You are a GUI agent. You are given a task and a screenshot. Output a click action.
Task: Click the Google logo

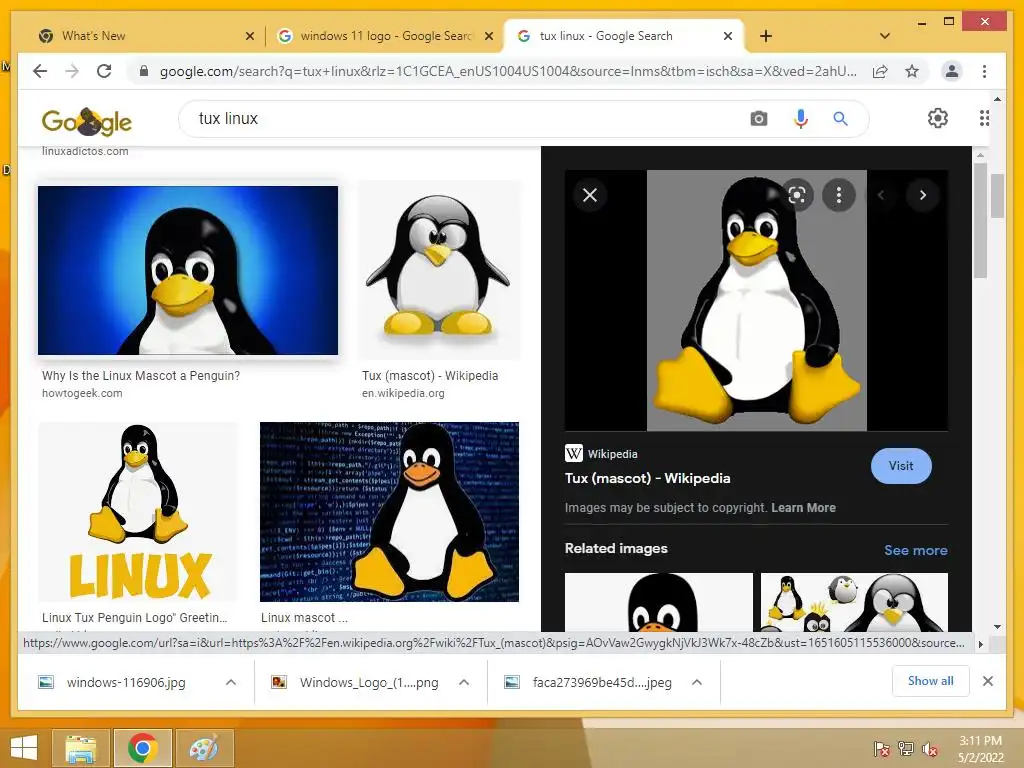87,121
